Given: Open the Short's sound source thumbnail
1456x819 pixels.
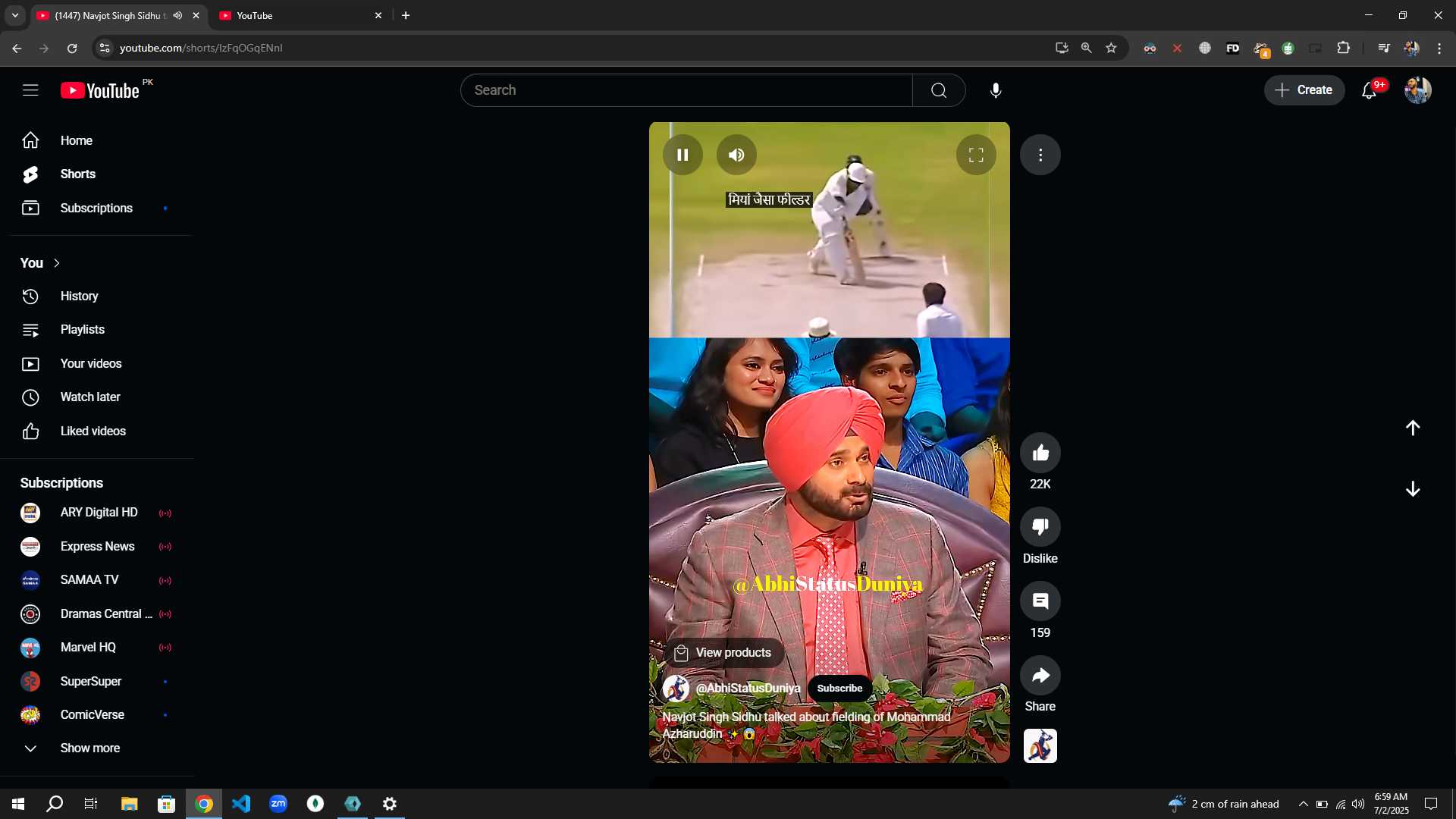Looking at the screenshot, I should [x=1040, y=745].
